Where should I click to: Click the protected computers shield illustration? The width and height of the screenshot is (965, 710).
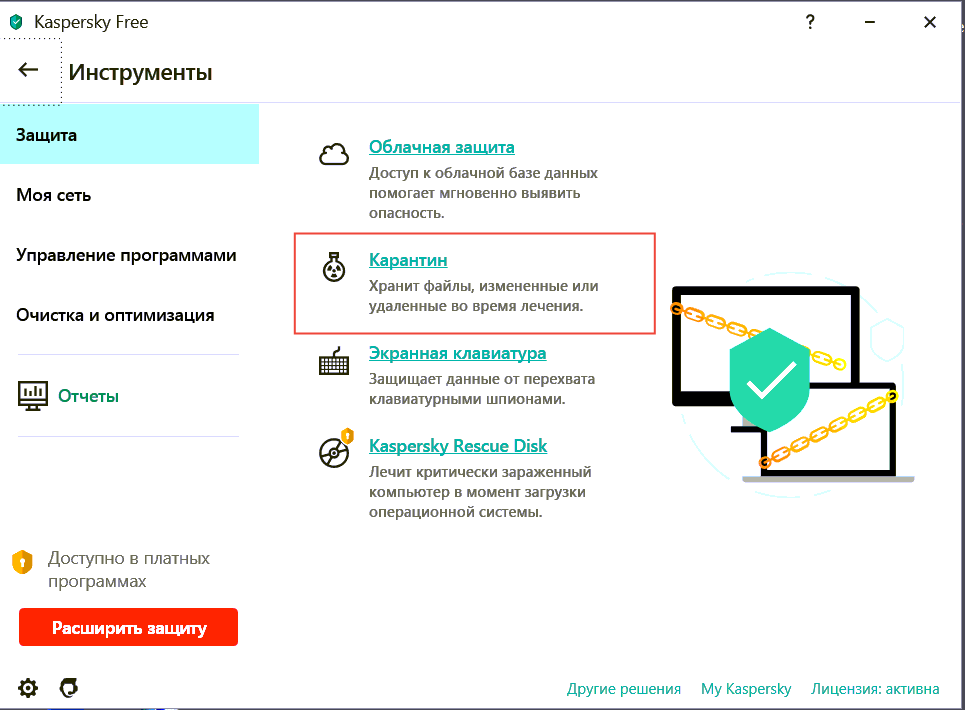793,383
